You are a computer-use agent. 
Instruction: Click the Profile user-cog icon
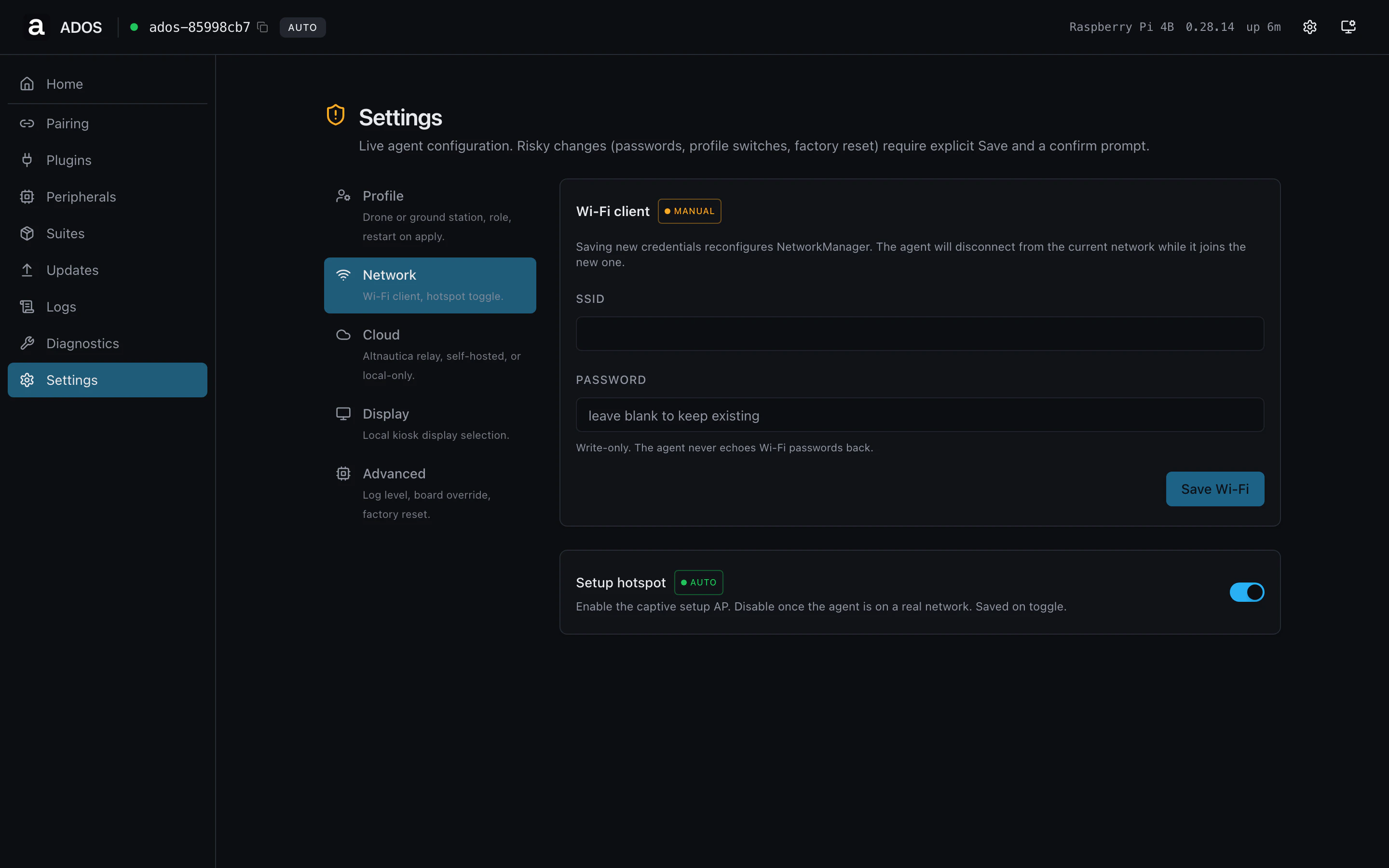click(343, 196)
